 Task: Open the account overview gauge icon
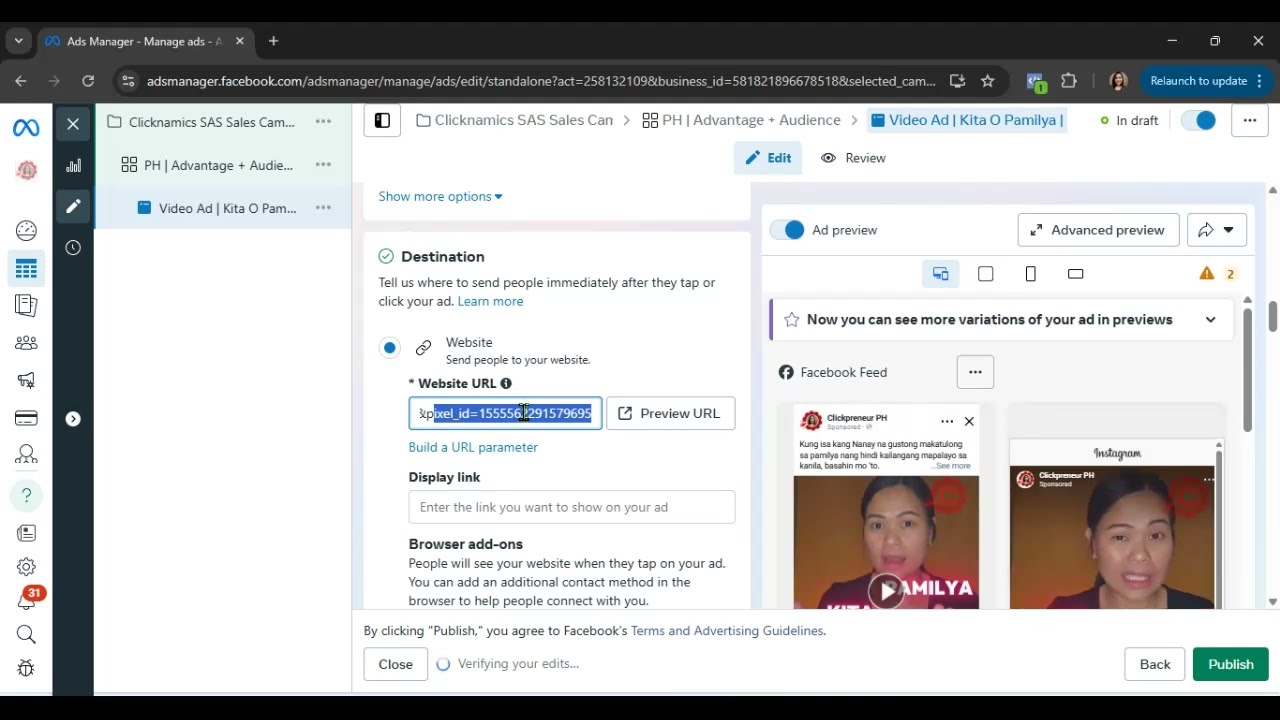point(26,230)
